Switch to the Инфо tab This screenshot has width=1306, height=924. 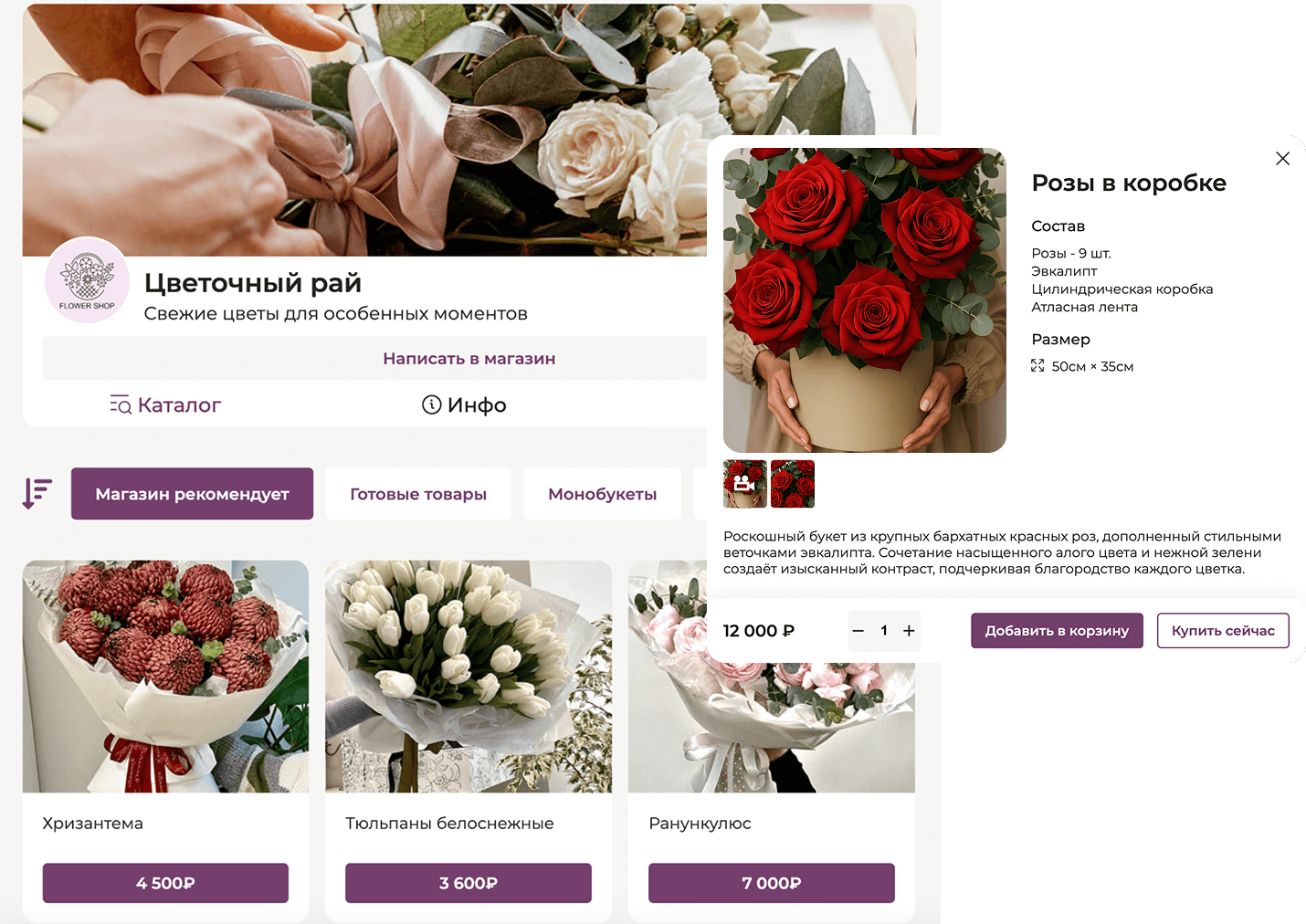click(x=464, y=404)
